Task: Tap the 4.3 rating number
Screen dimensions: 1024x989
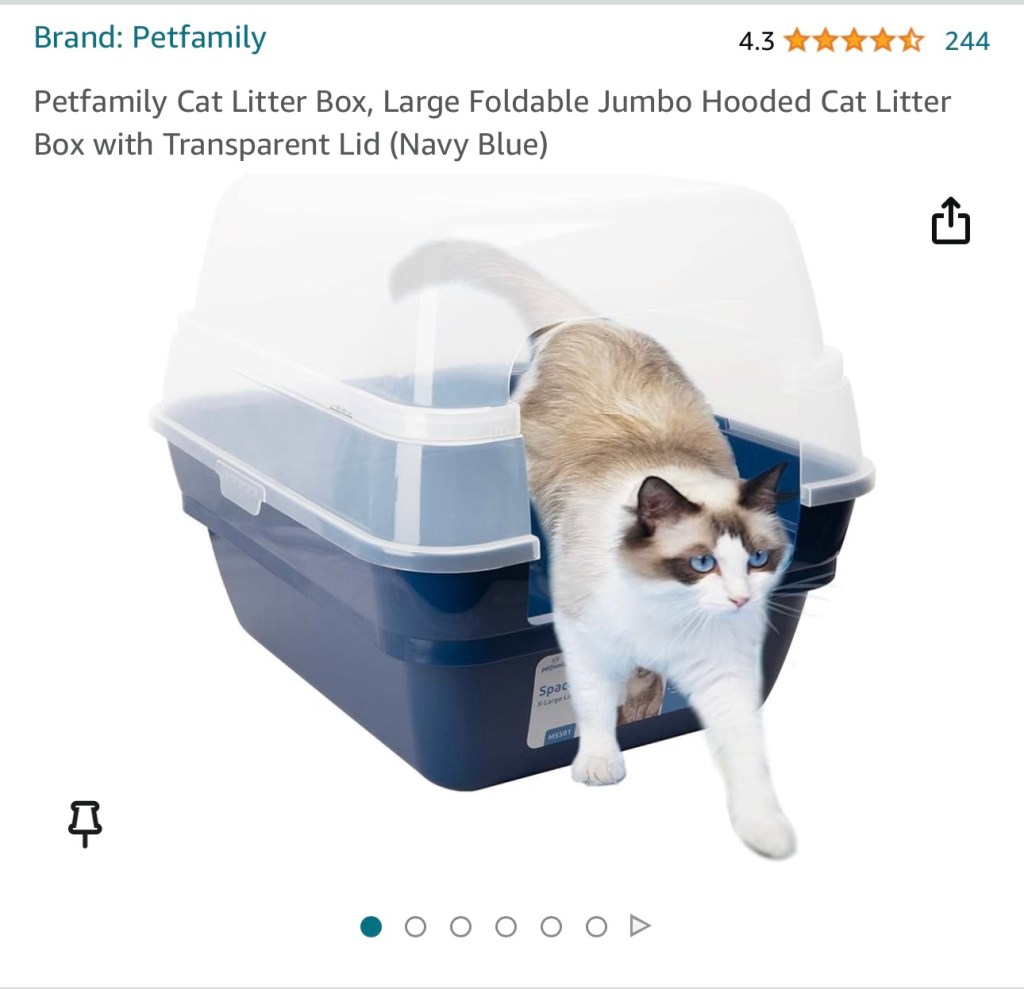Action: tap(756, 41)
